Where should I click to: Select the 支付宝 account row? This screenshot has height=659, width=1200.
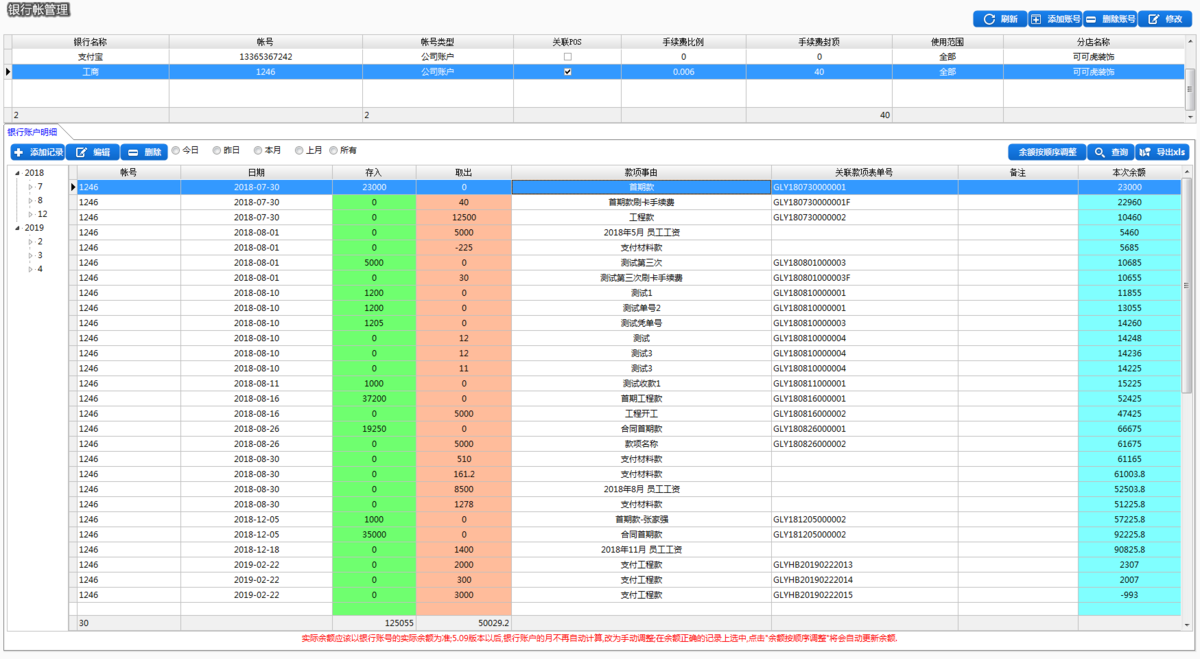pyautogui.click(x=597, y=57)
